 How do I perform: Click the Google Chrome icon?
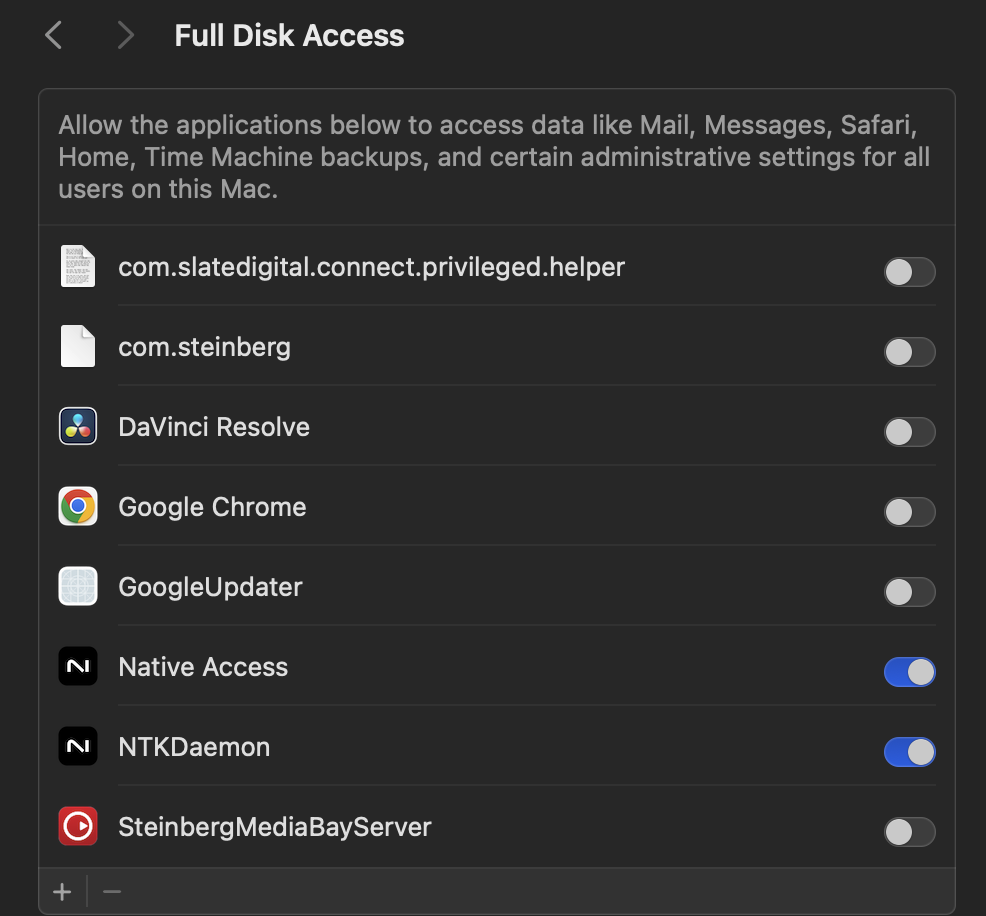[78, 506]
